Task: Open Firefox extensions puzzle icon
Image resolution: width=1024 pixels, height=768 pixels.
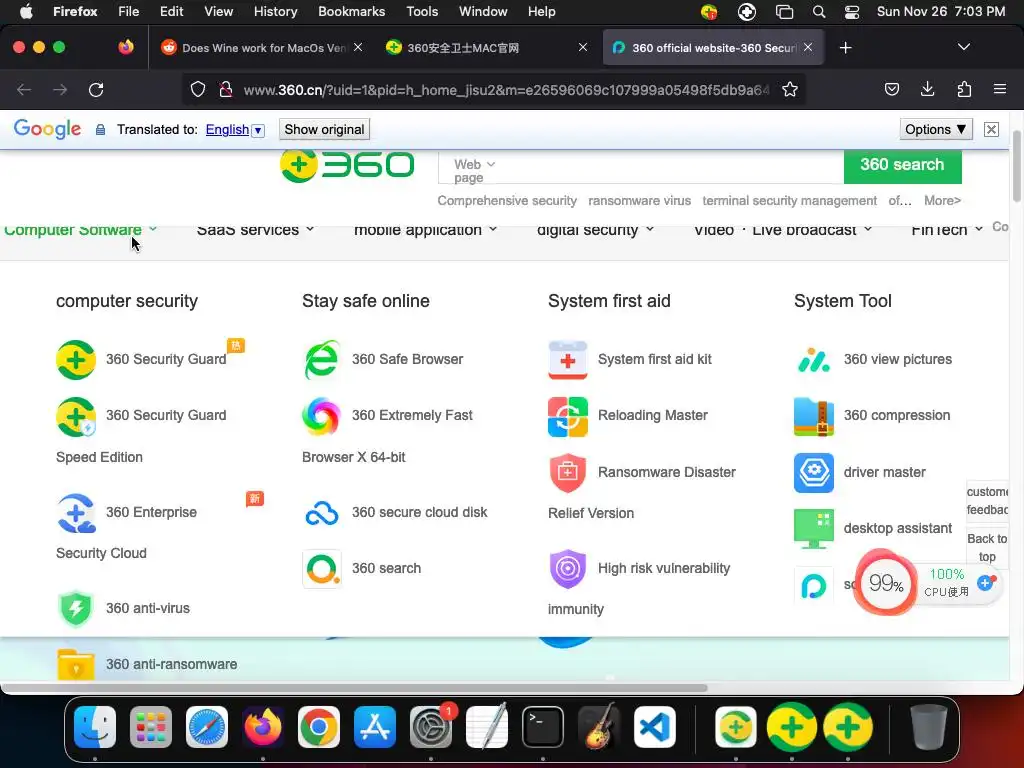Action: (x=964, y=89)
